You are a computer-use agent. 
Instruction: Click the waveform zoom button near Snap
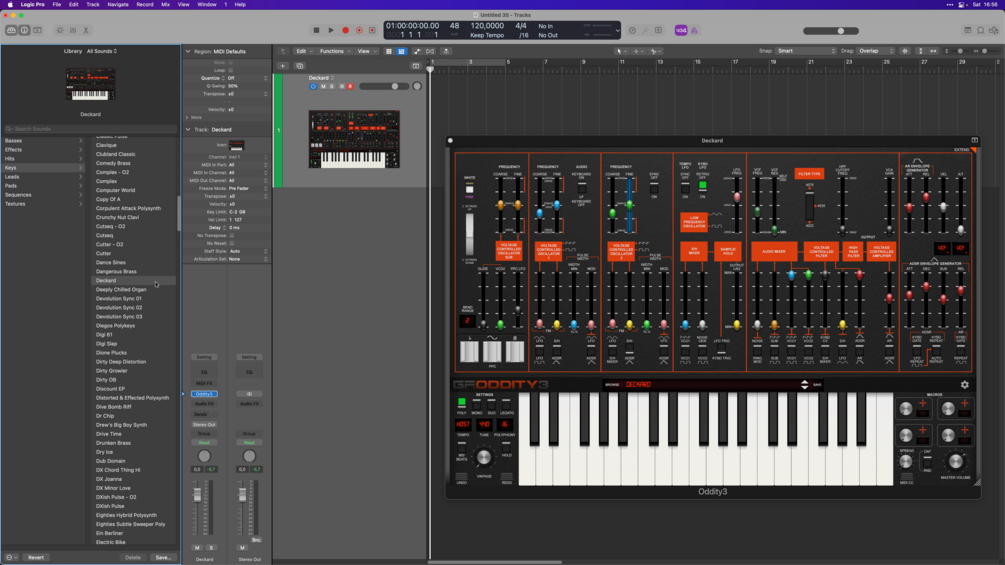point(905,51)
